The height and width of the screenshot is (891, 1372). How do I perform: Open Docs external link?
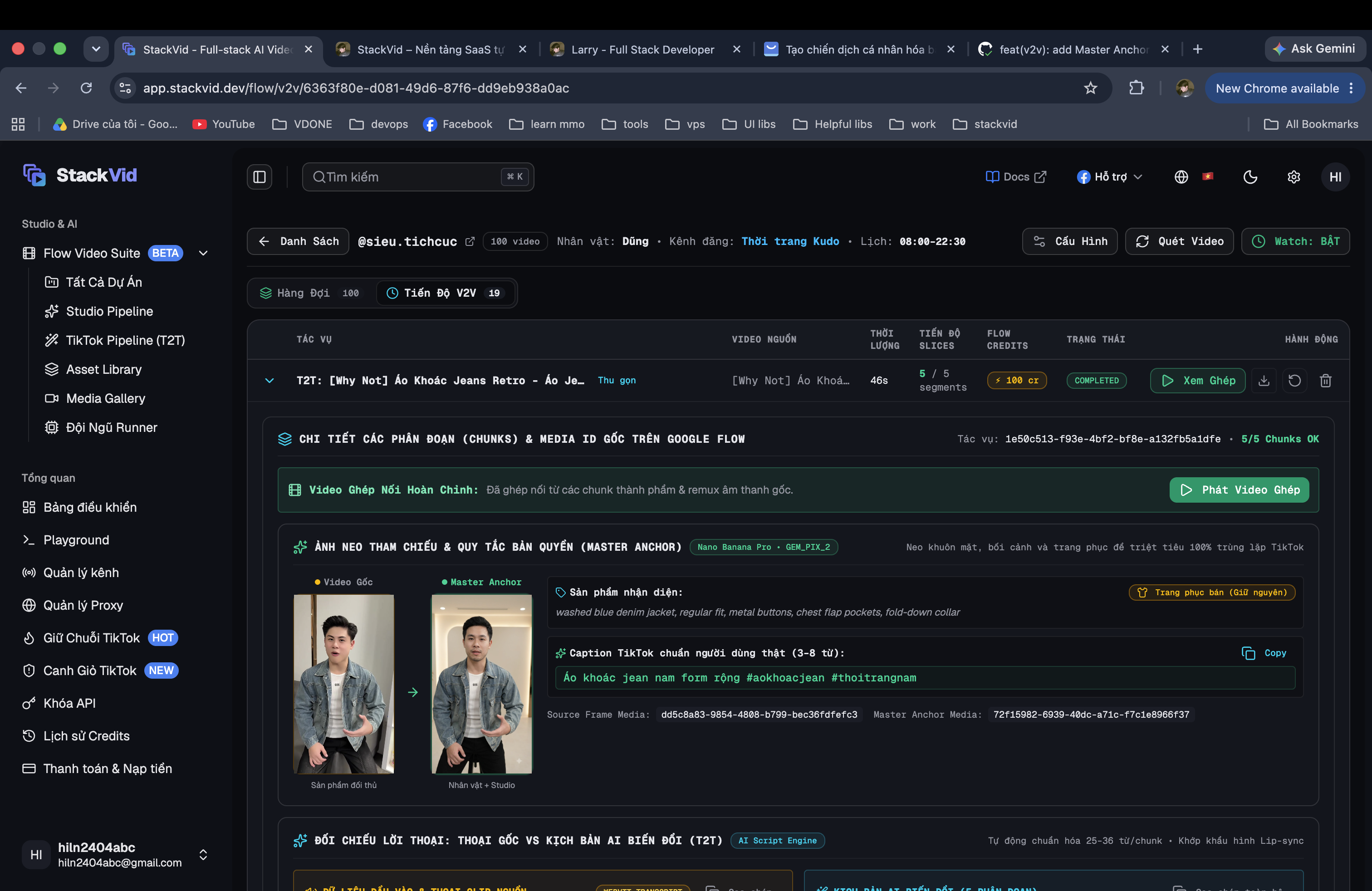pyautogui.click(x=1016, y=177)
